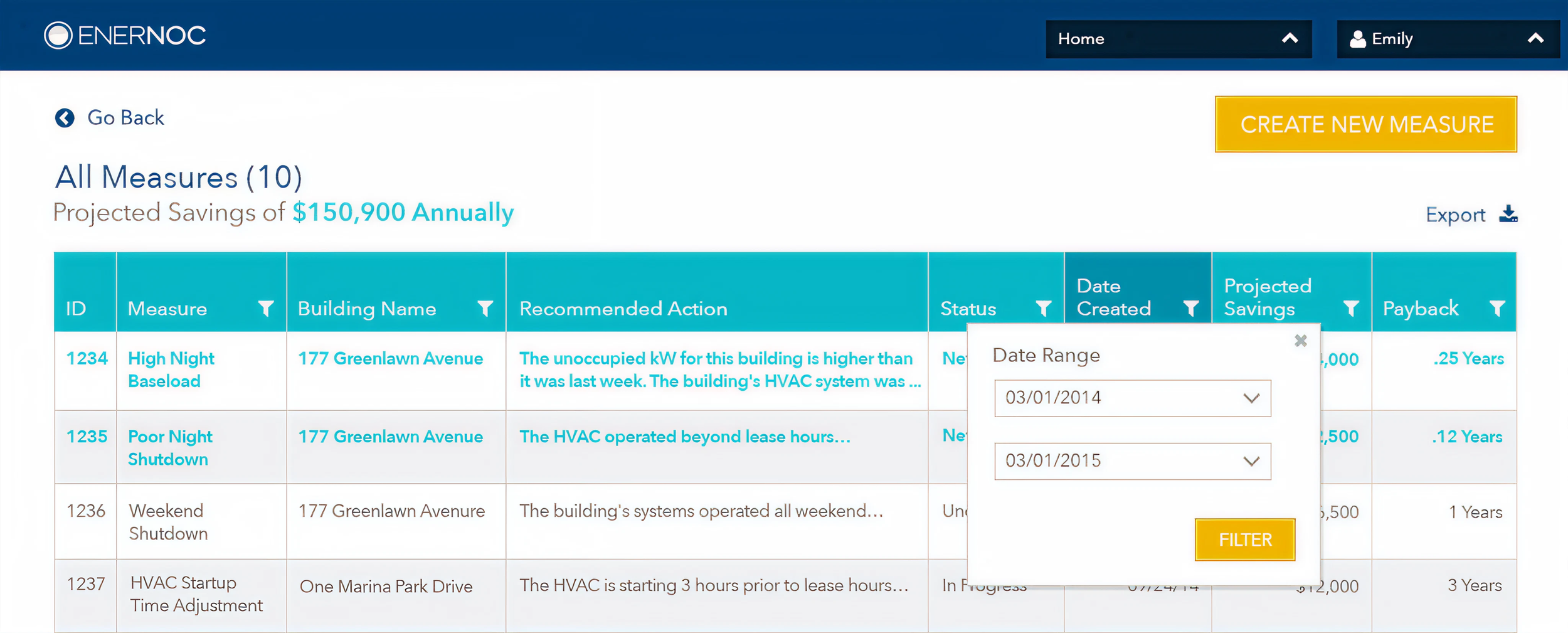Collapse the Home menu chevron
The width and height of the screenshot is (1568, 633).
tap(1290, 38)
